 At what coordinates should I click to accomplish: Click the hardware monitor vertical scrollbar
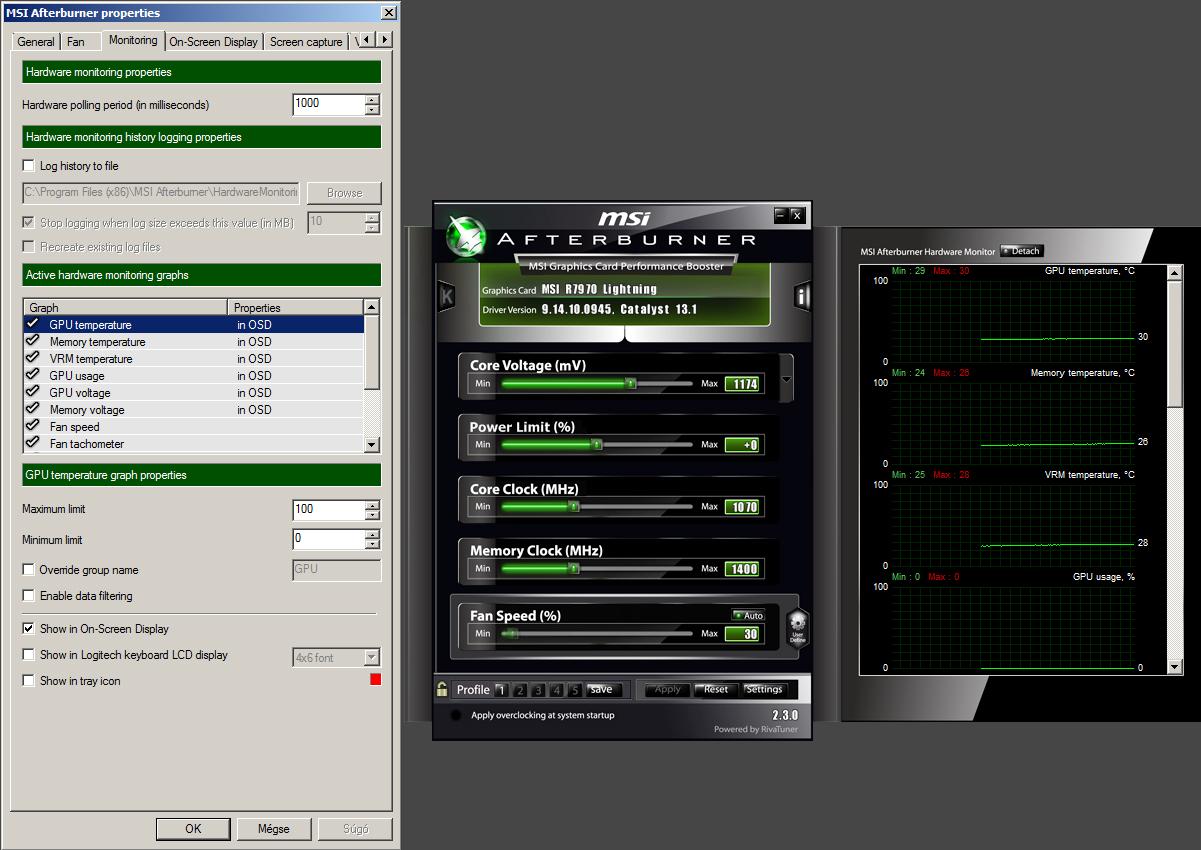tap(1175, 470)
